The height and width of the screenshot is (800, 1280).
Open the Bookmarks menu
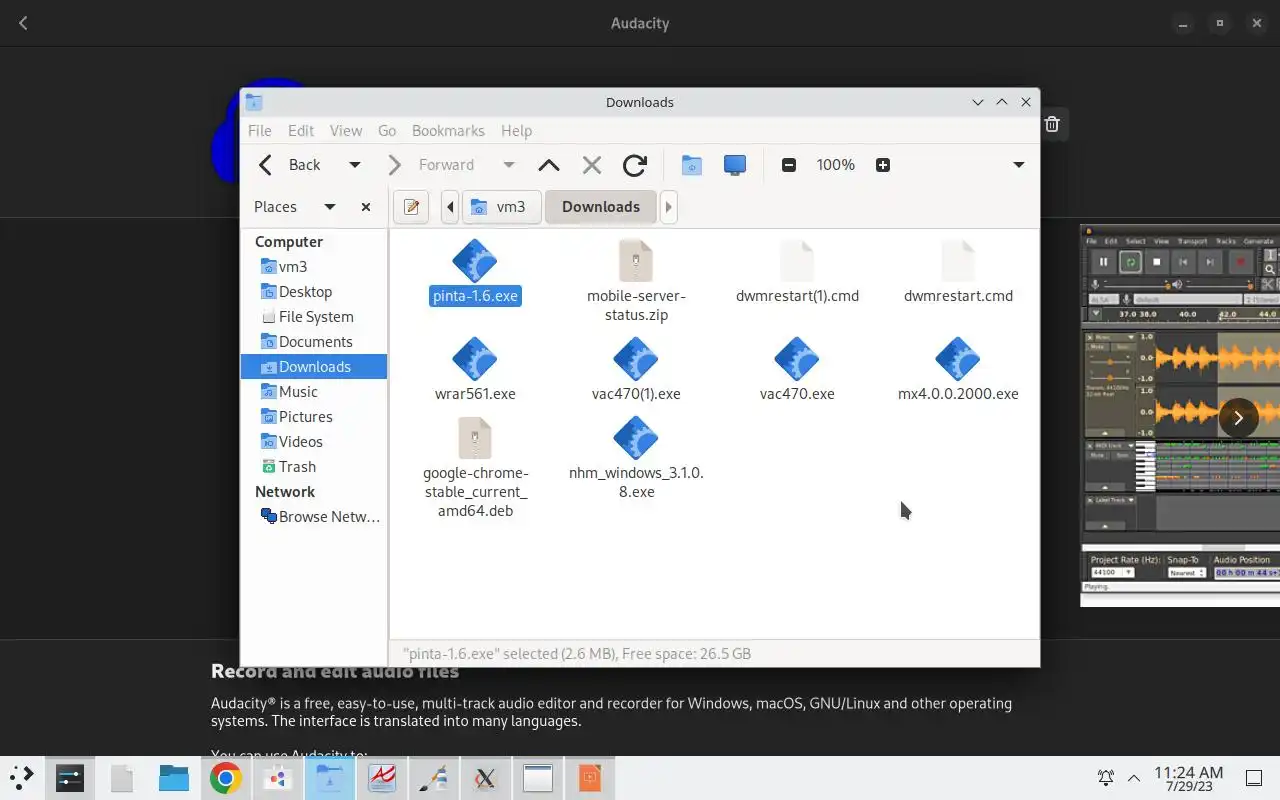(x=448, y=131)
